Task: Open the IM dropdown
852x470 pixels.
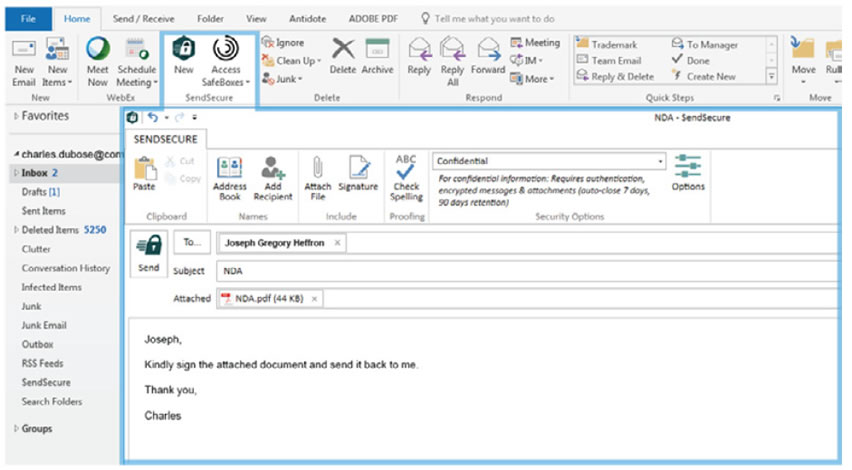Action: (x=527, y=60)
